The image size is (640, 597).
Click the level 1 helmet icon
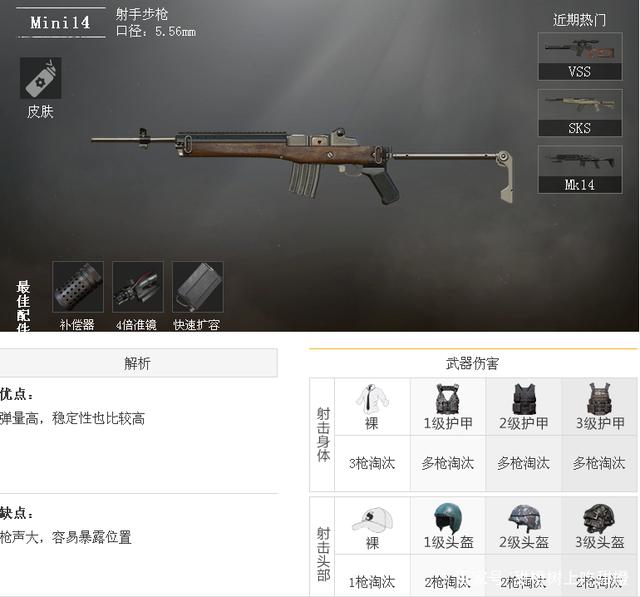point(448,517)
